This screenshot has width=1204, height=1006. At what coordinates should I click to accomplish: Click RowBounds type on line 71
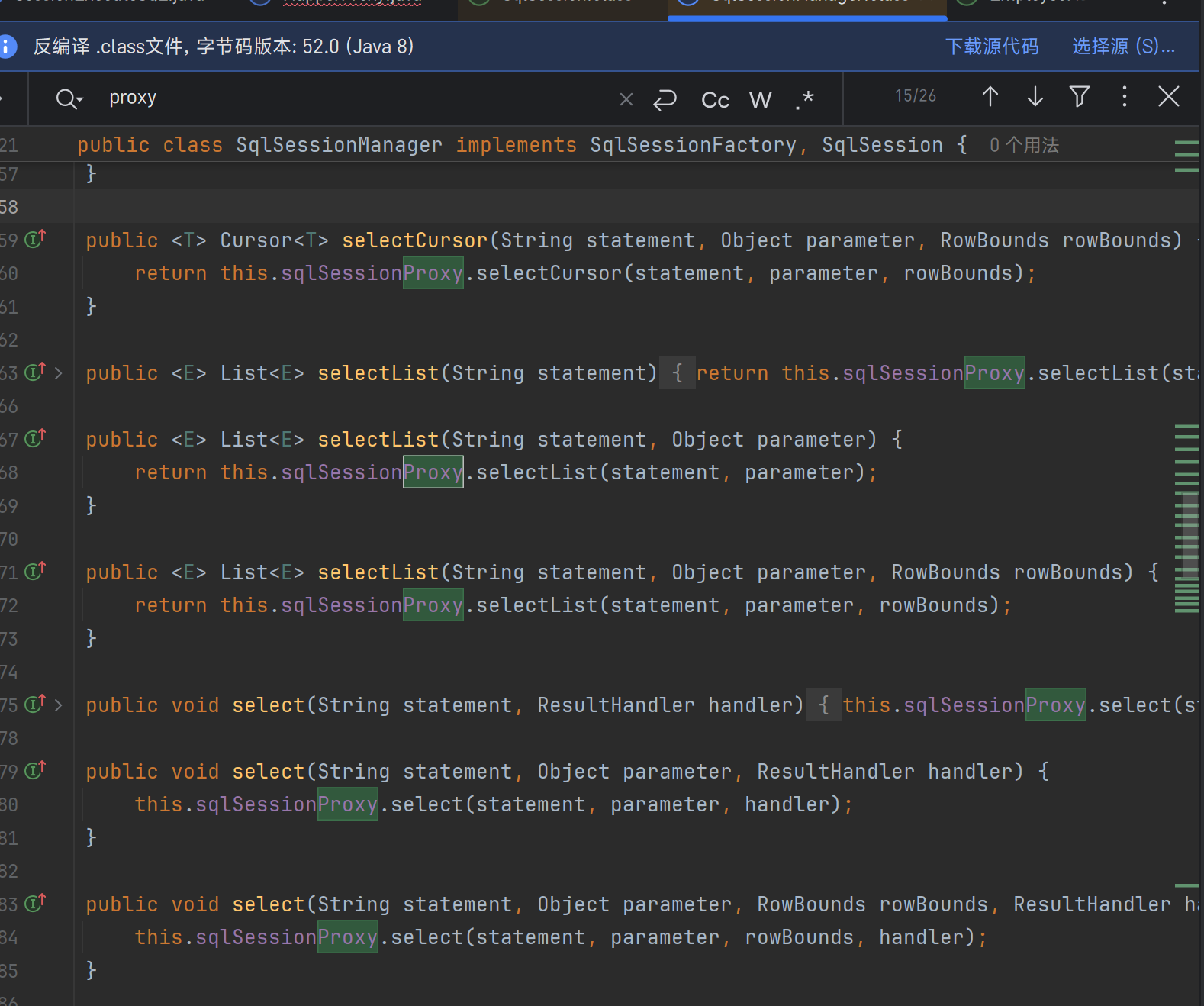point(945,572)
